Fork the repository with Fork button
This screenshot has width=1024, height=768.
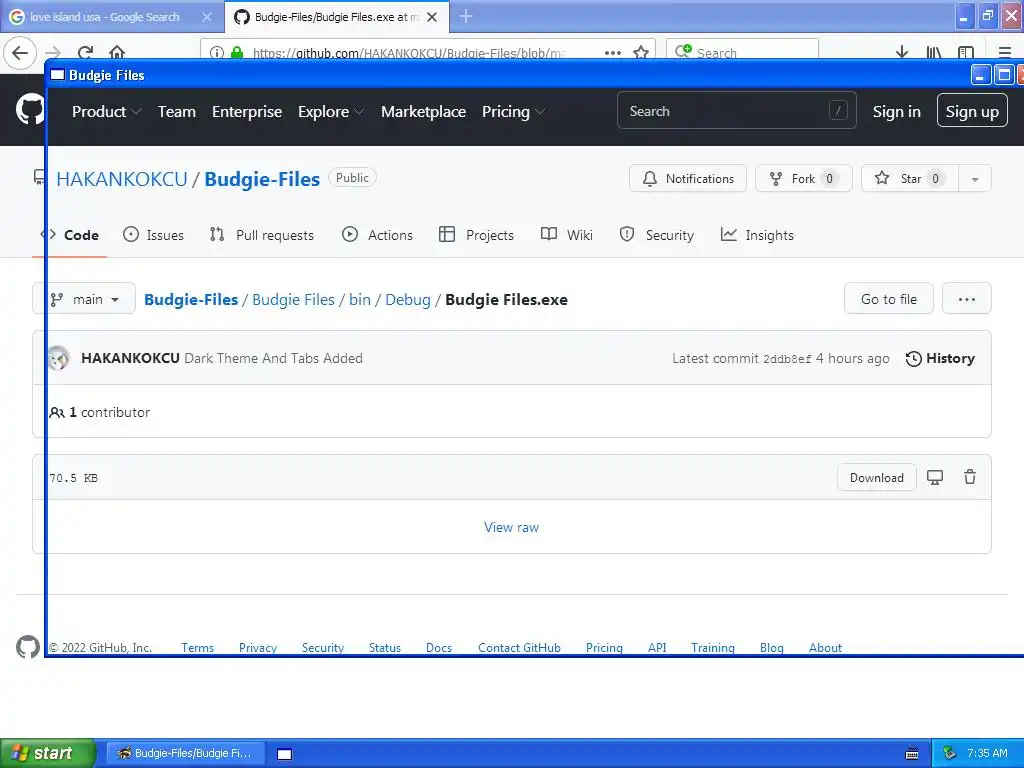coord(803,179)
